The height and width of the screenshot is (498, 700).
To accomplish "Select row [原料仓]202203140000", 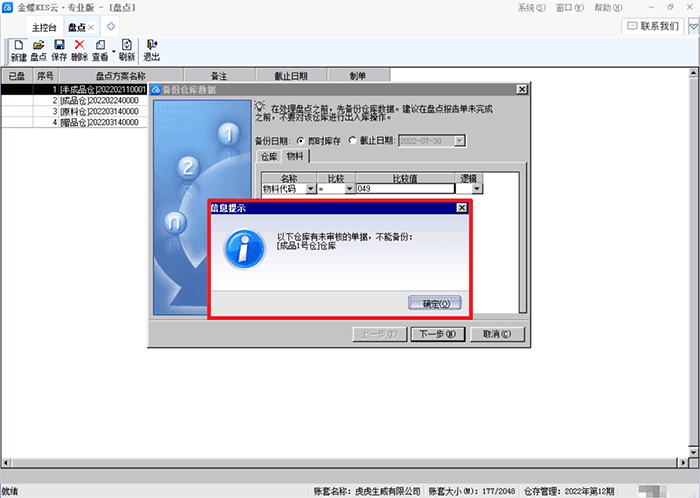I will coord(74,111).
